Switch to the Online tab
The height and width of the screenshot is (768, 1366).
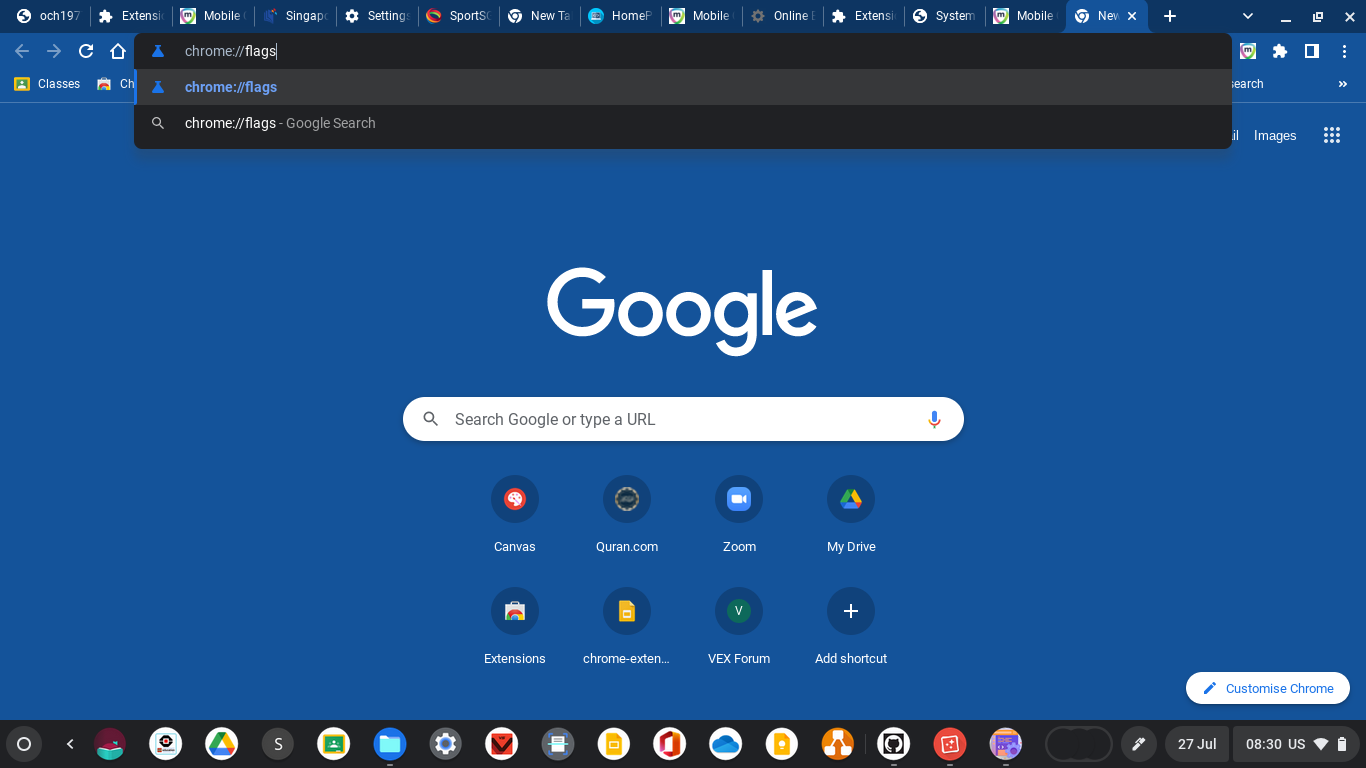(x=783, y=16)
